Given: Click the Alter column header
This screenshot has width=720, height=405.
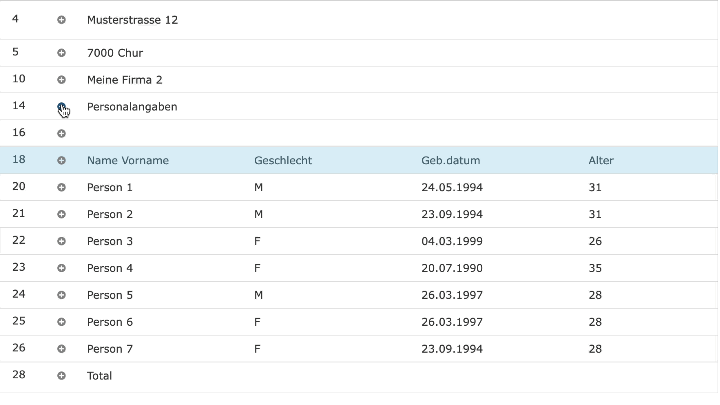Looking at the screenshot, I should coord(601,160).
